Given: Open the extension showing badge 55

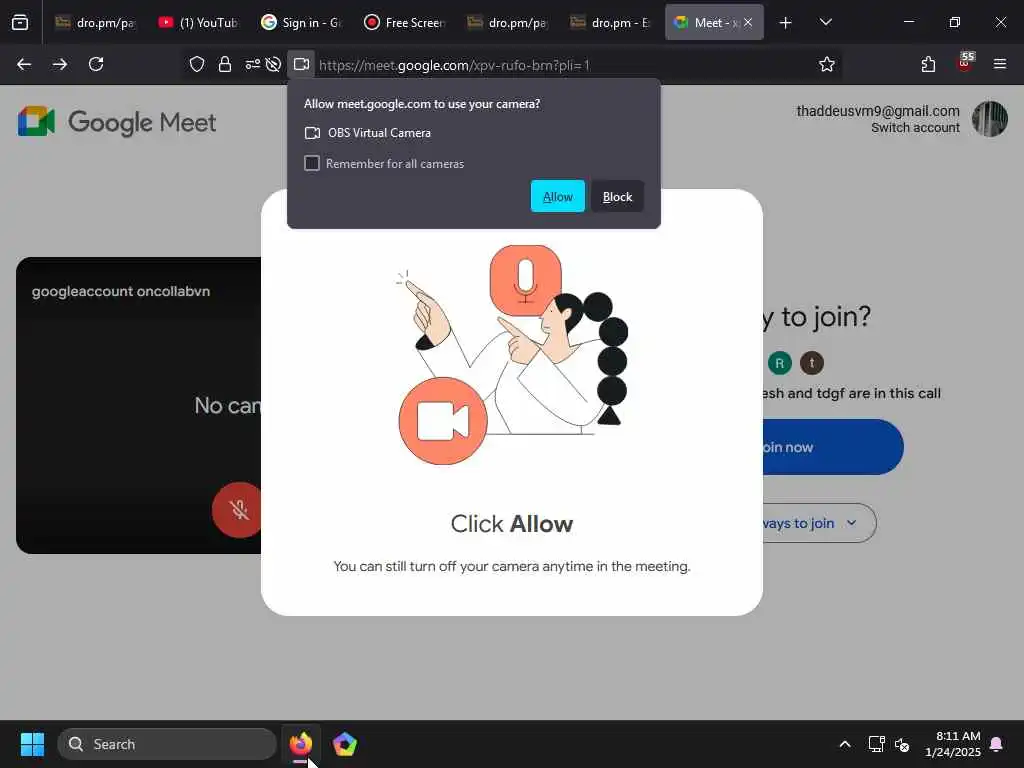Looking at the screenshot, I should (x=965, y=63).
